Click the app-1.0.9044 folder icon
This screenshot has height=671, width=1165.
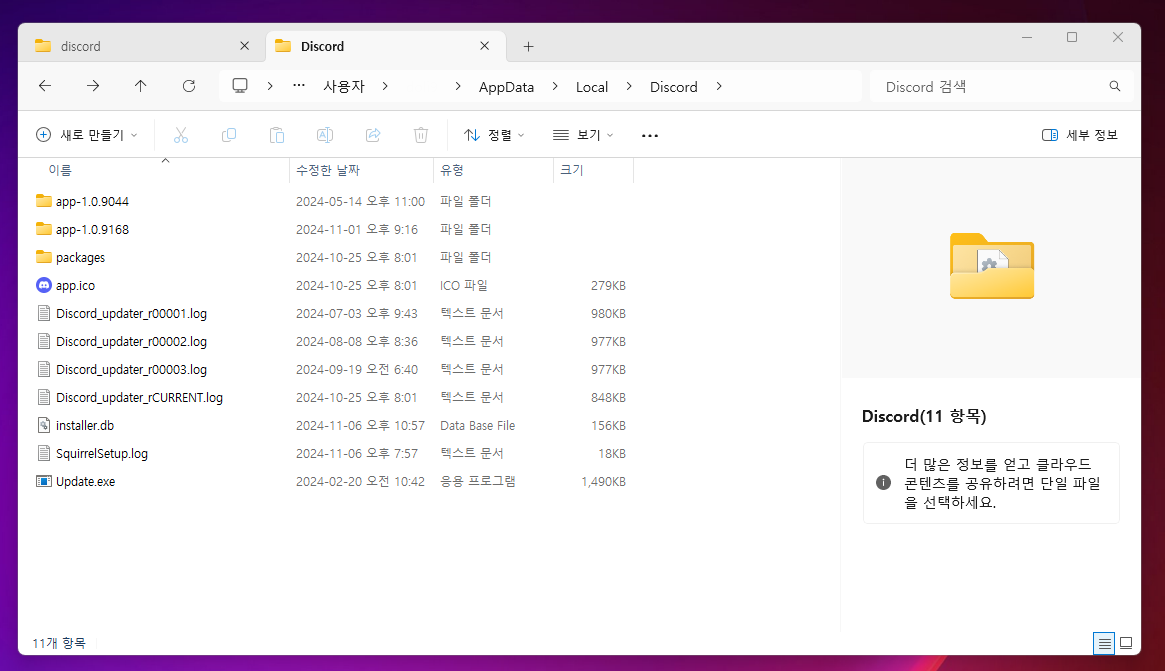[44, 201]
